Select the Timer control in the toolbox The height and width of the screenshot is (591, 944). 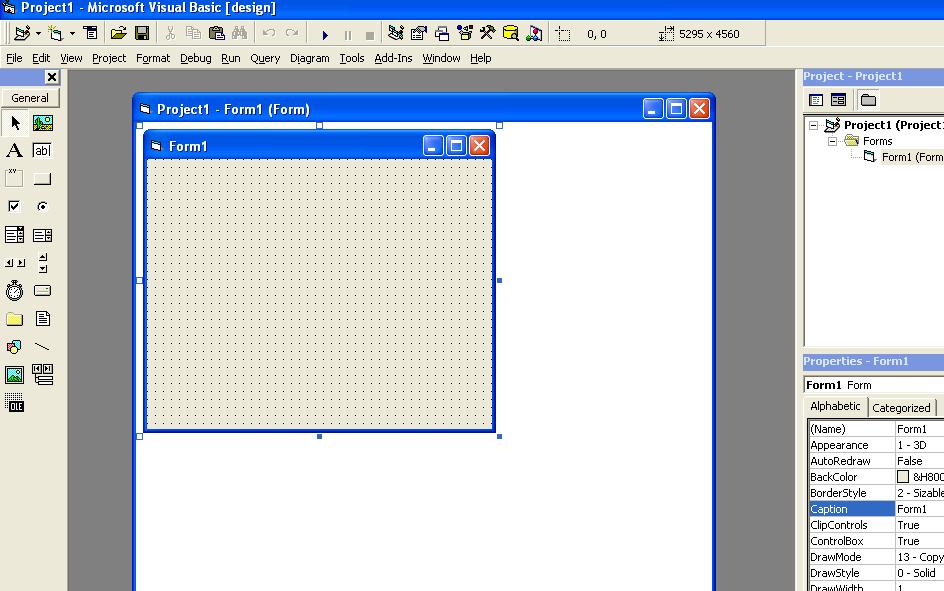click(x=15, y=290)
